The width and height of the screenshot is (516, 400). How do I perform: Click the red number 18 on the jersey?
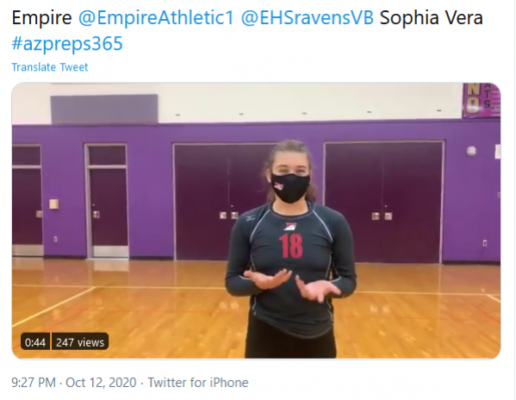[x=291, y=246]
